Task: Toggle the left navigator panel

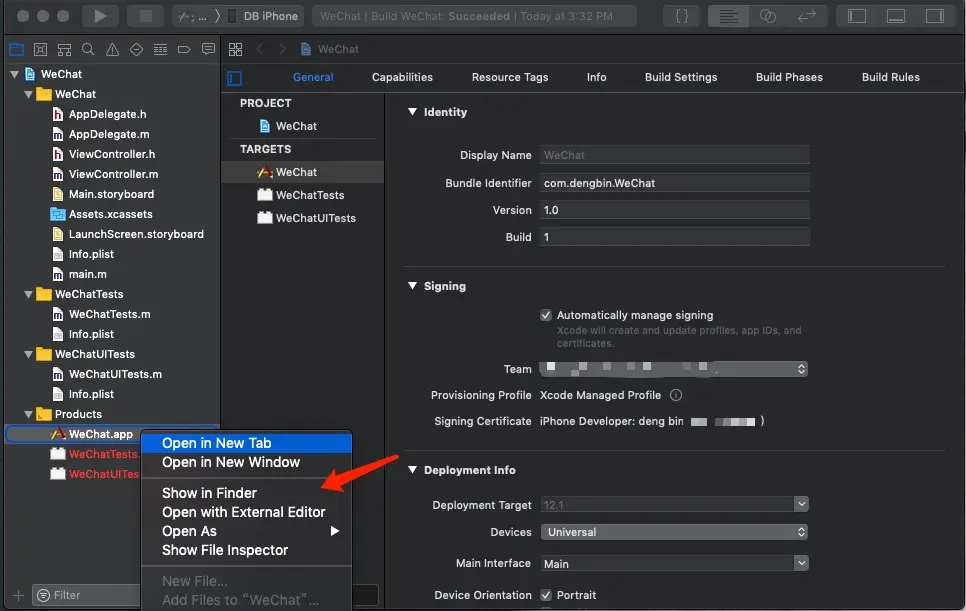Action: [x=857, y=16]
